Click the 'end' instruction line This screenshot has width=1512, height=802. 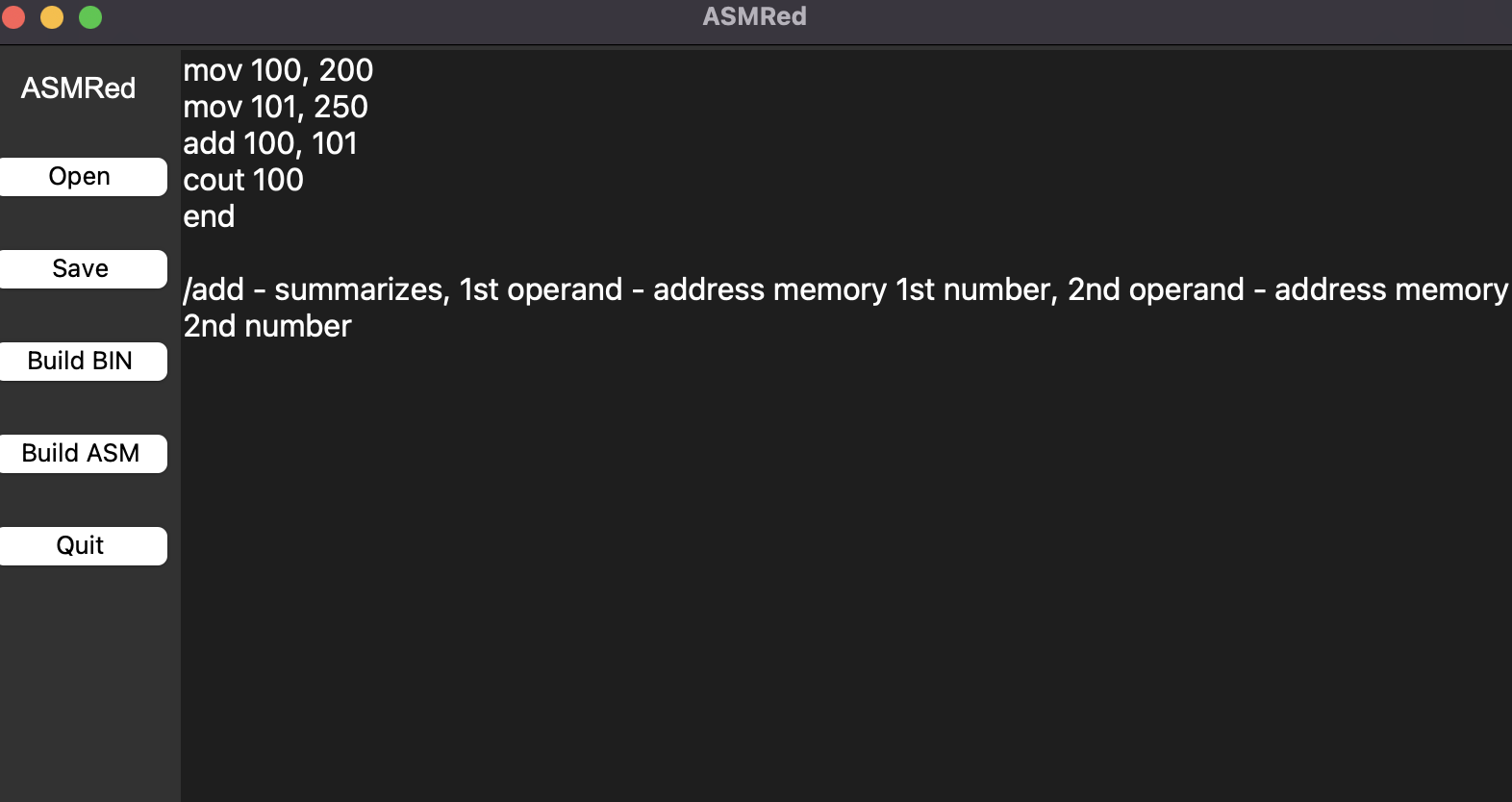point(209,216)
